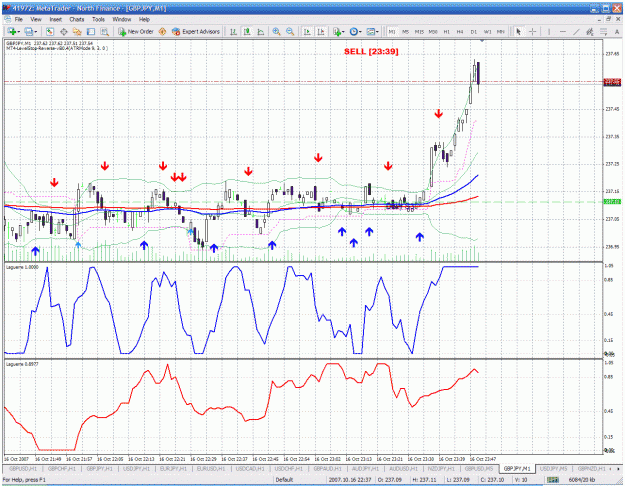Open the Profiles toolbar icon
Image resolution: width=625 pixels, height=486 pixels.
(x=29, y=31)
